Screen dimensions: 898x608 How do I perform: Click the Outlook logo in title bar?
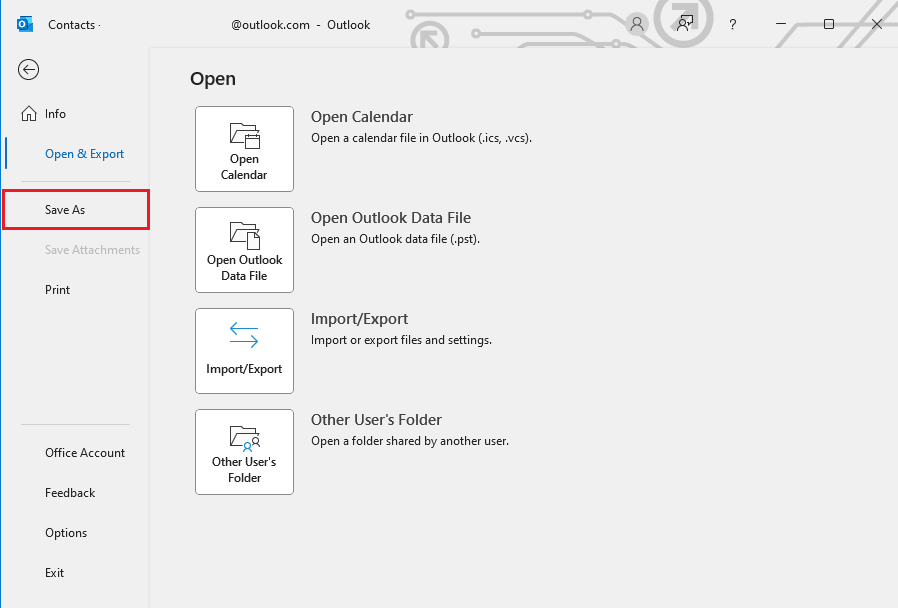25,25
